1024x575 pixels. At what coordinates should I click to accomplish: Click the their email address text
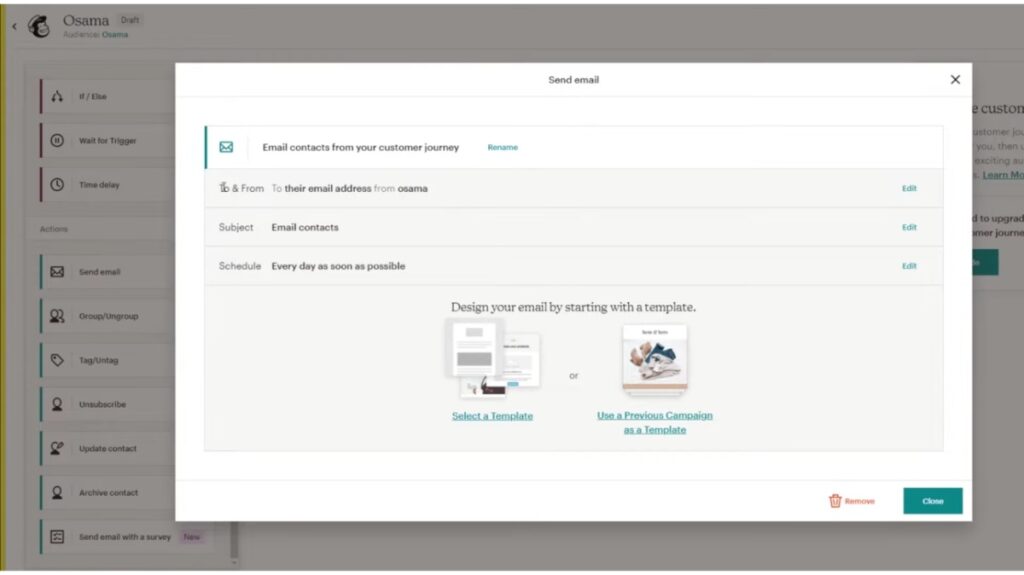point(328,188)
